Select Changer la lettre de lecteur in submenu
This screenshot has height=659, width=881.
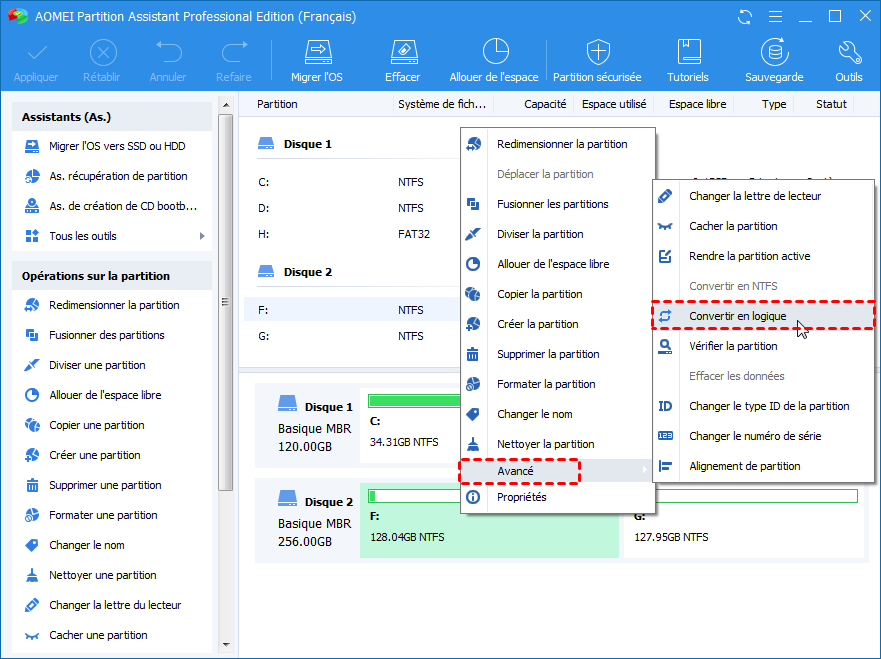763,196
